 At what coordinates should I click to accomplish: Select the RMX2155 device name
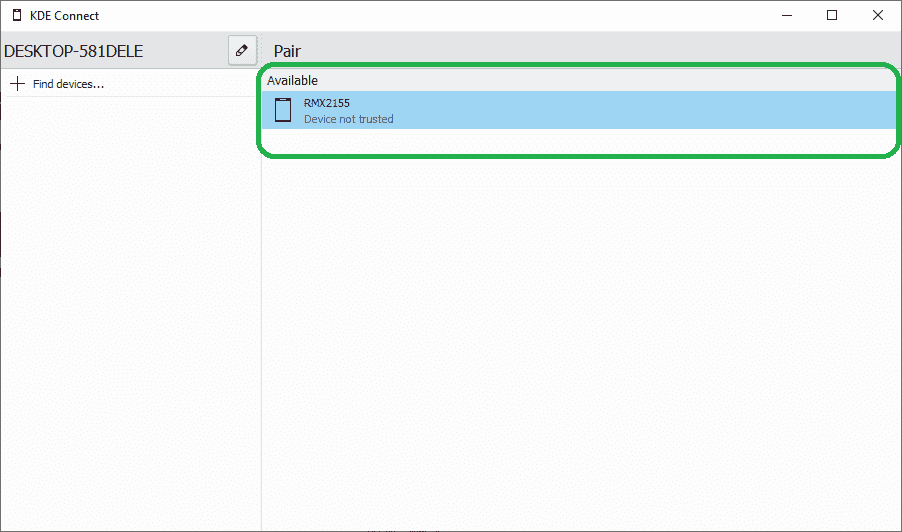(x=327, y=103)
